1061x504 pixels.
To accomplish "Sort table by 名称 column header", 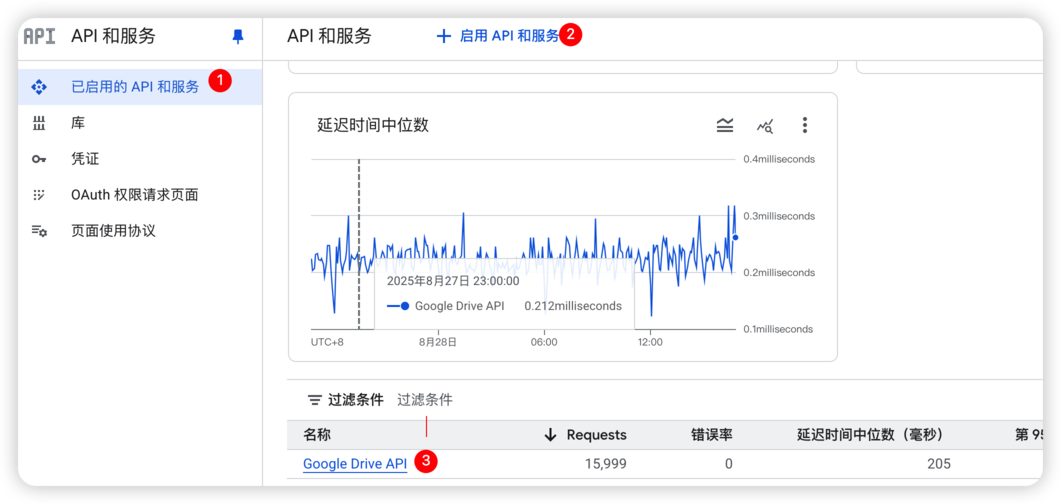I will pyautogui.click(x=317, y=435).
